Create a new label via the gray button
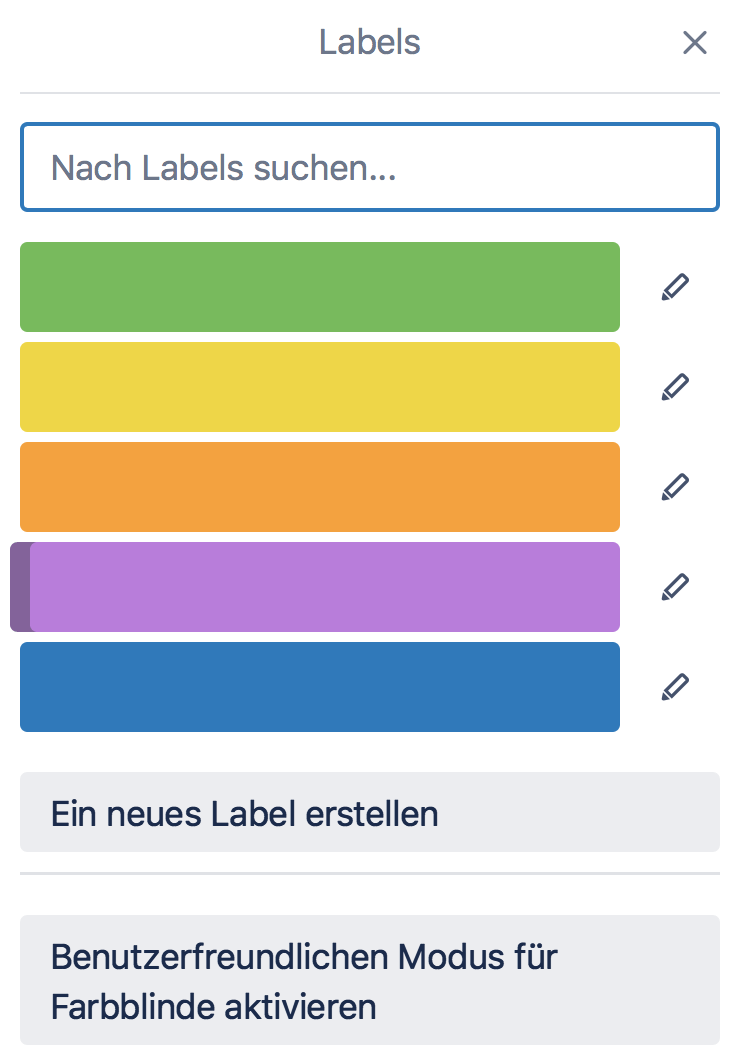 [370, 812]
